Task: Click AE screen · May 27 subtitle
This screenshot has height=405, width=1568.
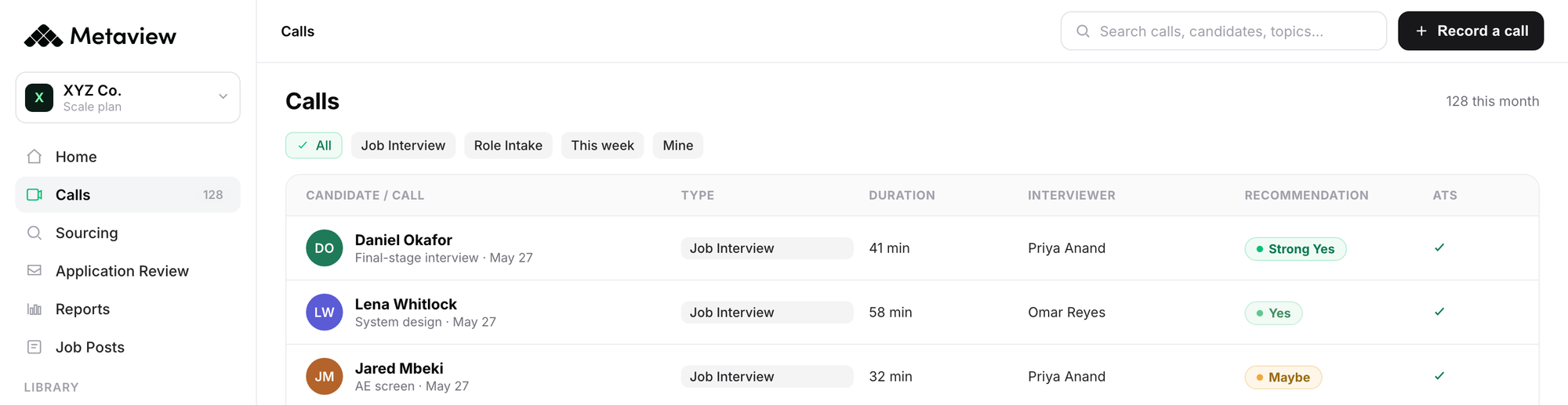Action: (x=412, y=386)
